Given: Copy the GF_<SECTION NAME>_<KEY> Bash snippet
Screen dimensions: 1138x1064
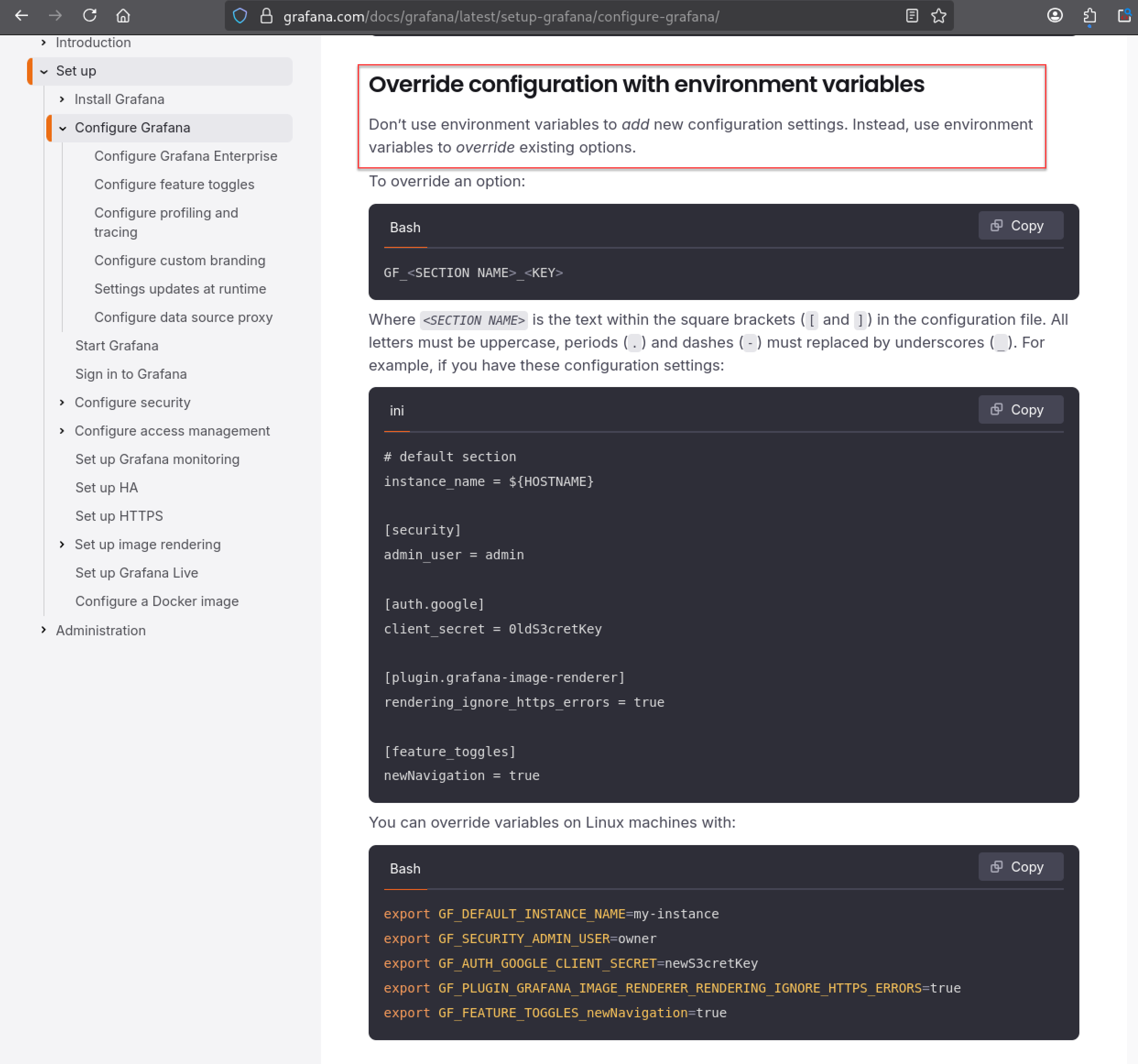Looking at the screenshot, I should tap(1021, 226).
